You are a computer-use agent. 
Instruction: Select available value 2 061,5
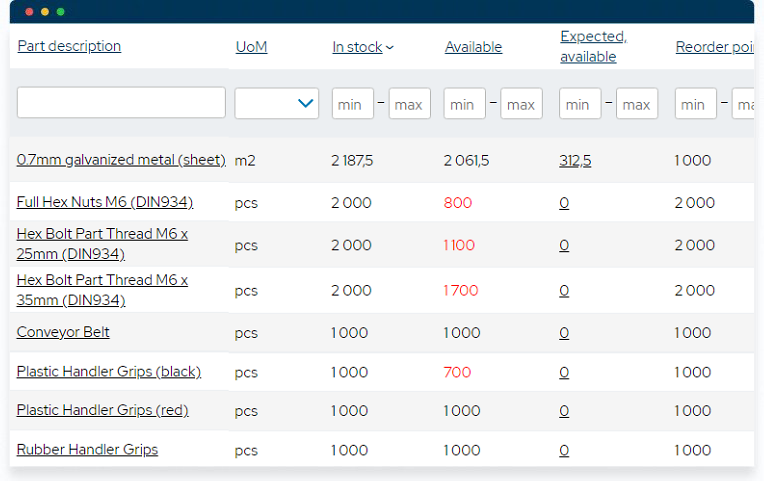pos(466,160)
